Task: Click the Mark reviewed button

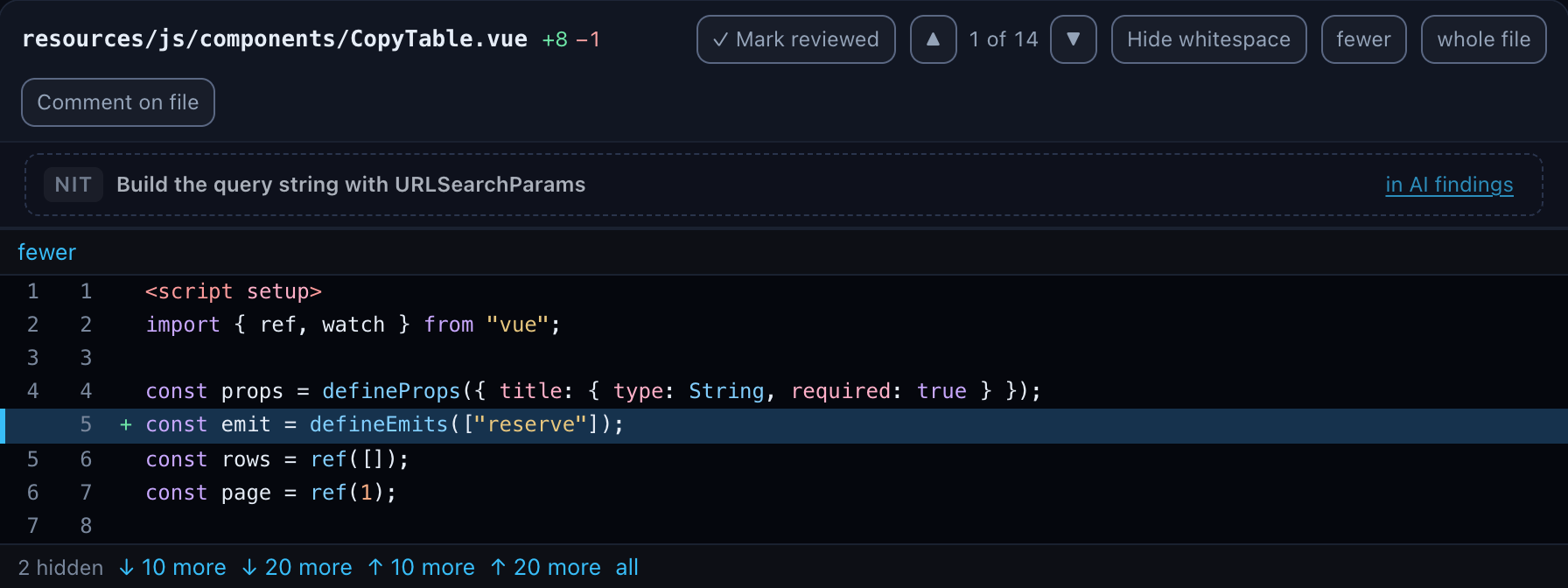Action: pos(795,39)
